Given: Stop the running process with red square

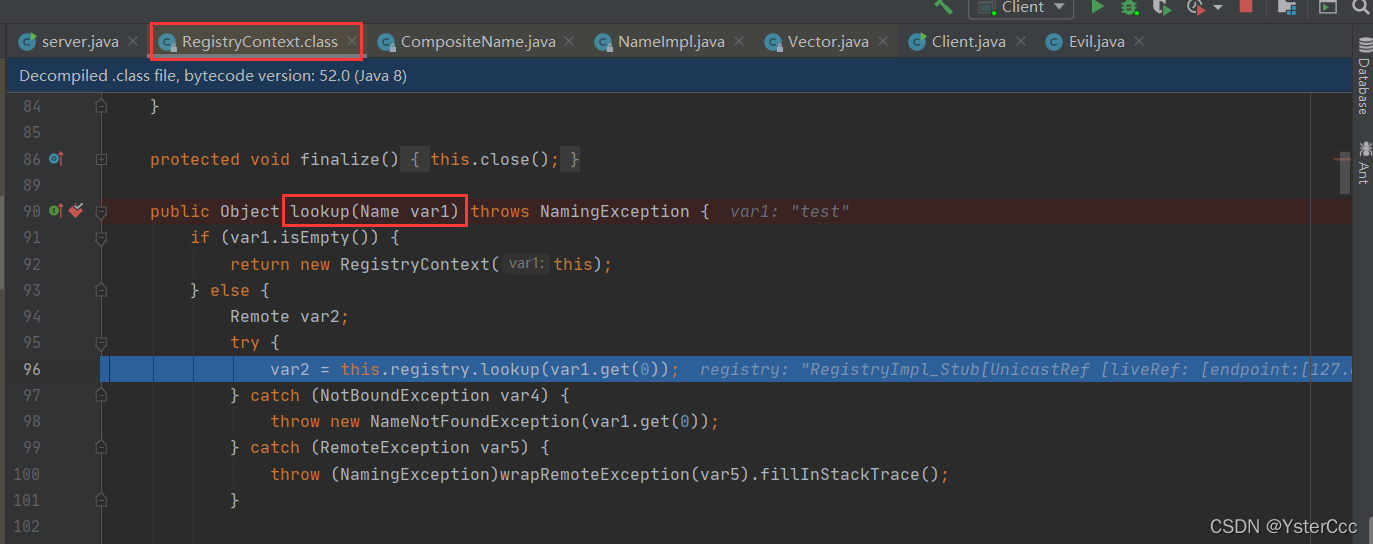Looking at the screenshot, I should pos(1246,6).
